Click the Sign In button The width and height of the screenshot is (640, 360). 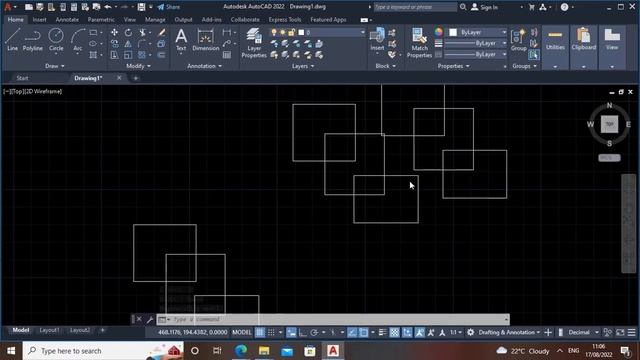tap(484, 7)
